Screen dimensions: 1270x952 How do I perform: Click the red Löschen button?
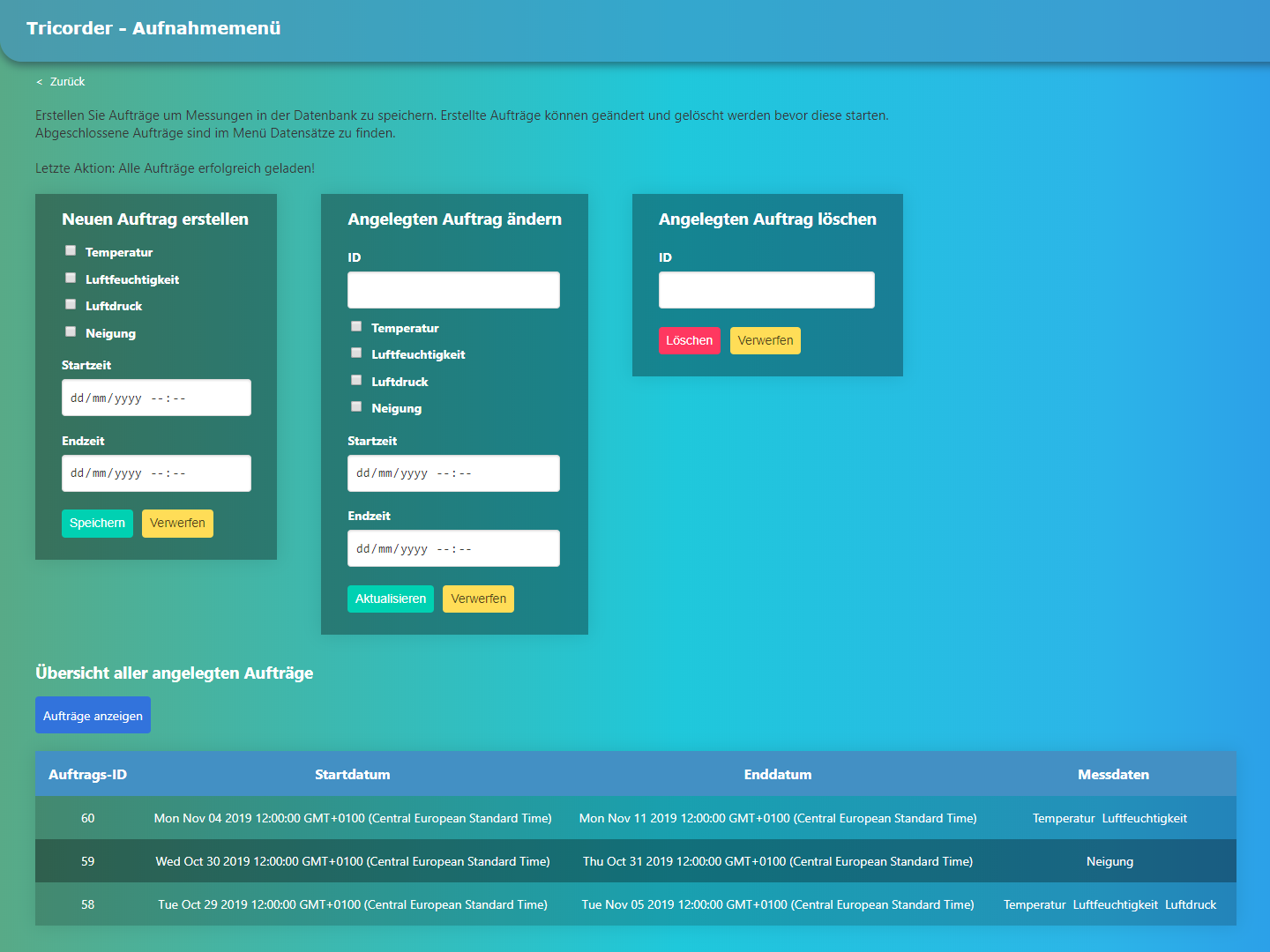[690, 340]
